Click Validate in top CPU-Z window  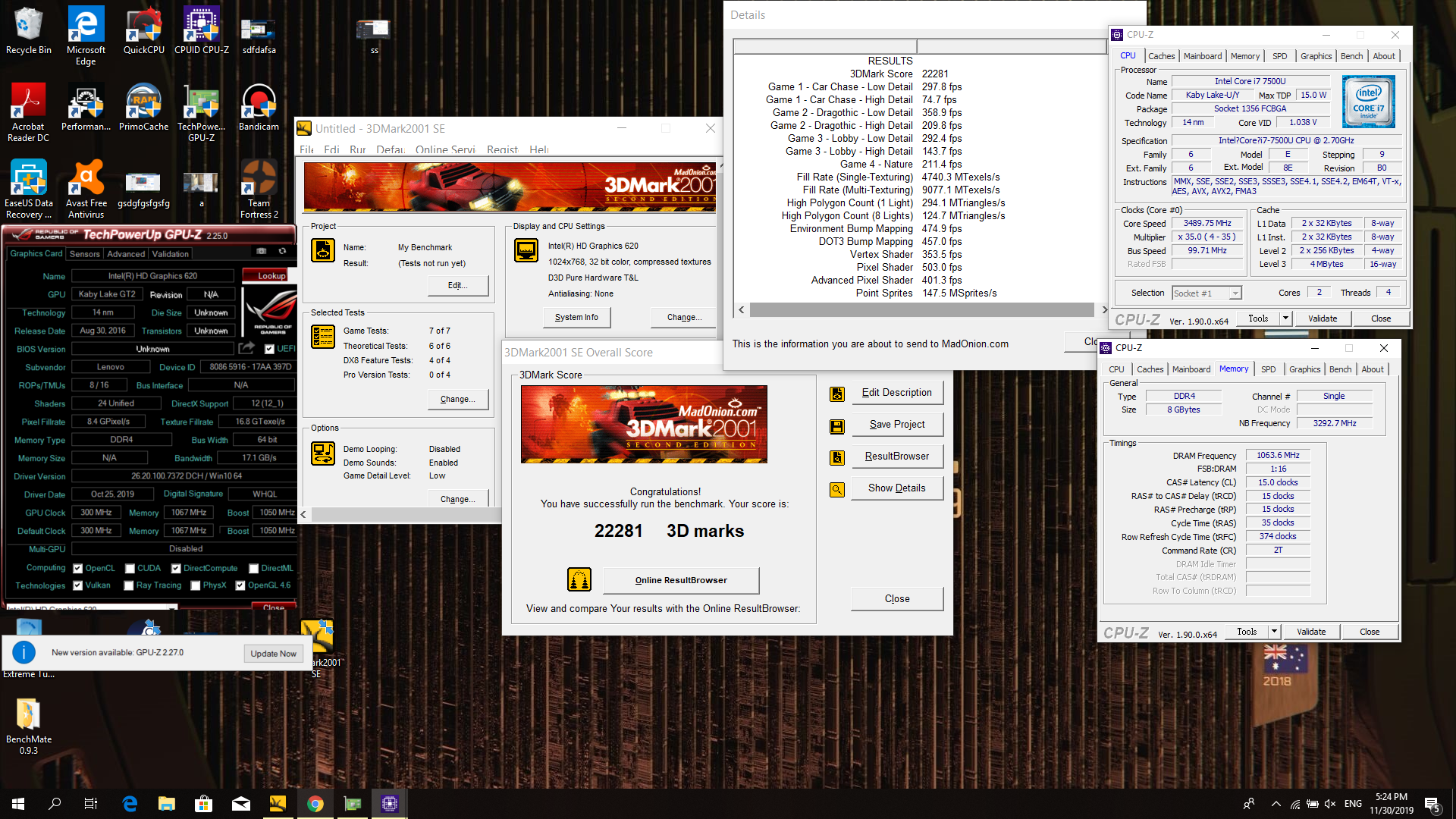1323,318
